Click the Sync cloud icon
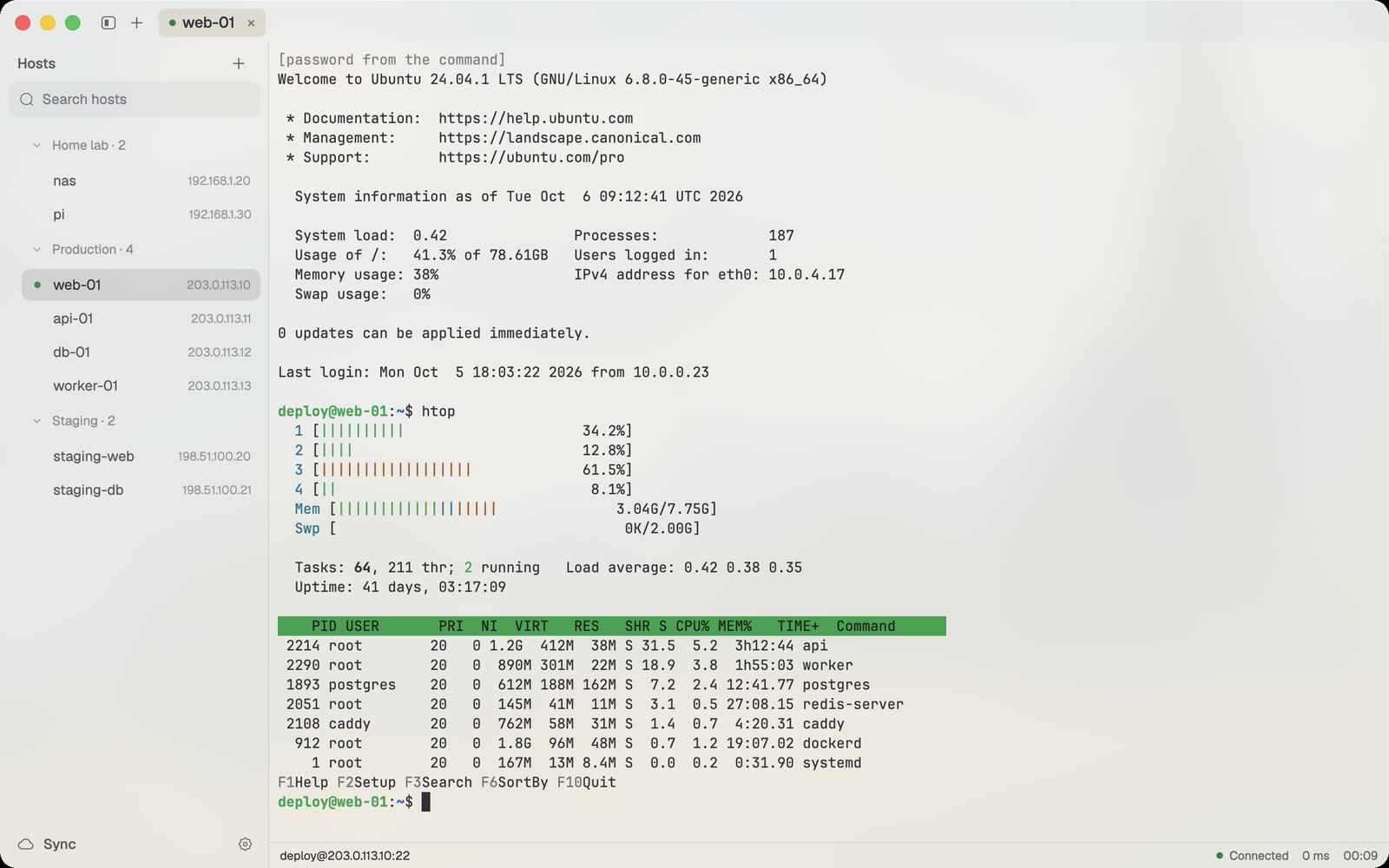Image resolution: width=1389 pixels, height=868 pixels. coord(26,845)
